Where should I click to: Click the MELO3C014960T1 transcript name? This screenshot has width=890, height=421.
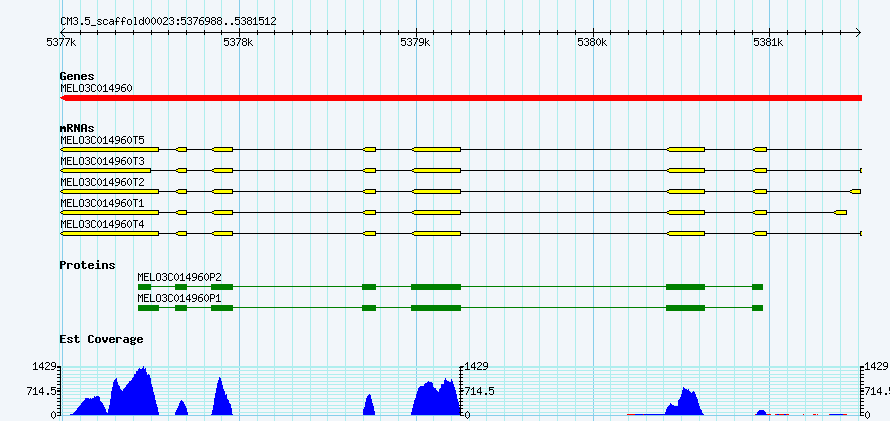[x=102, y=204]
